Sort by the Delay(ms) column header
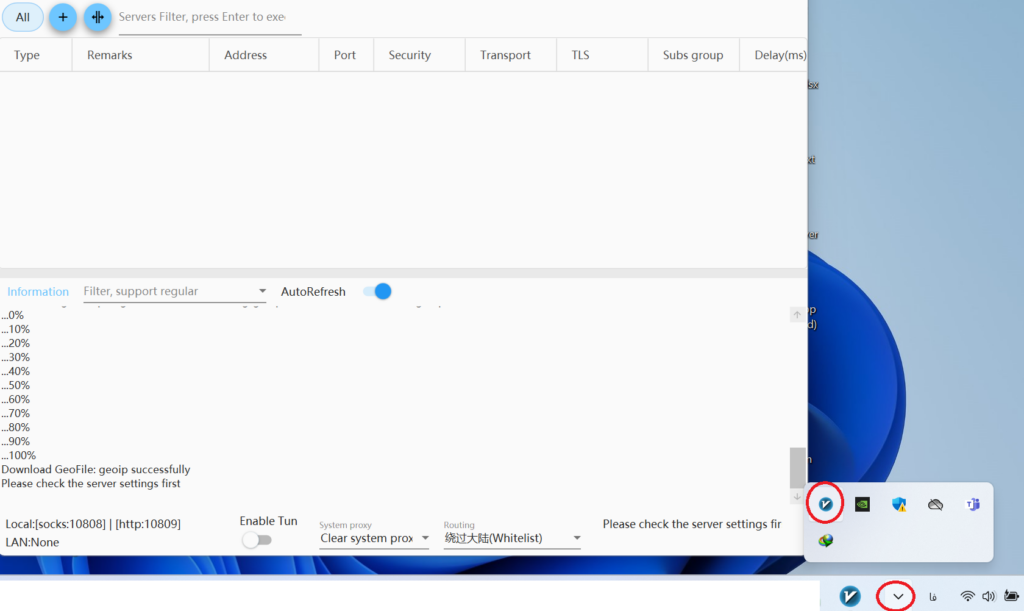Screen dimensions: 1024x611 pyautogui.click(x=779, y=55)
